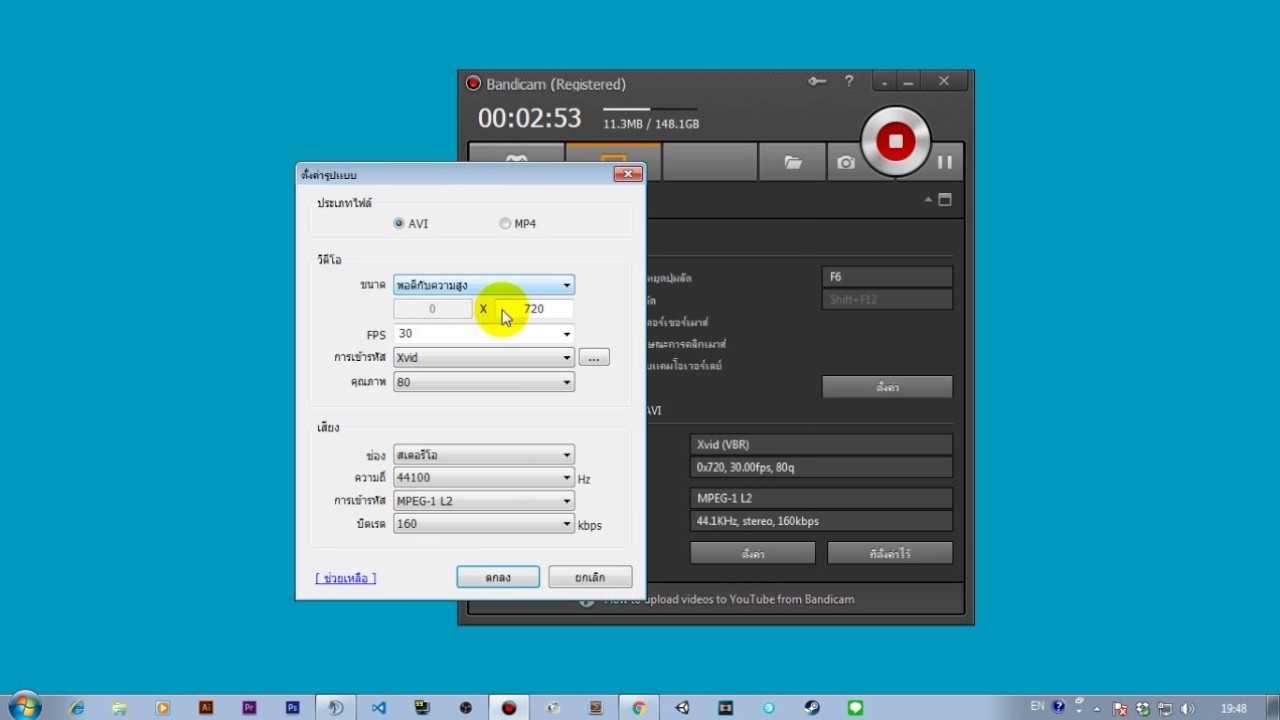Open the FPS dropdown showing 30
Image resolution: width=1280 pixels, height=720 pixels.
point(484,334)
